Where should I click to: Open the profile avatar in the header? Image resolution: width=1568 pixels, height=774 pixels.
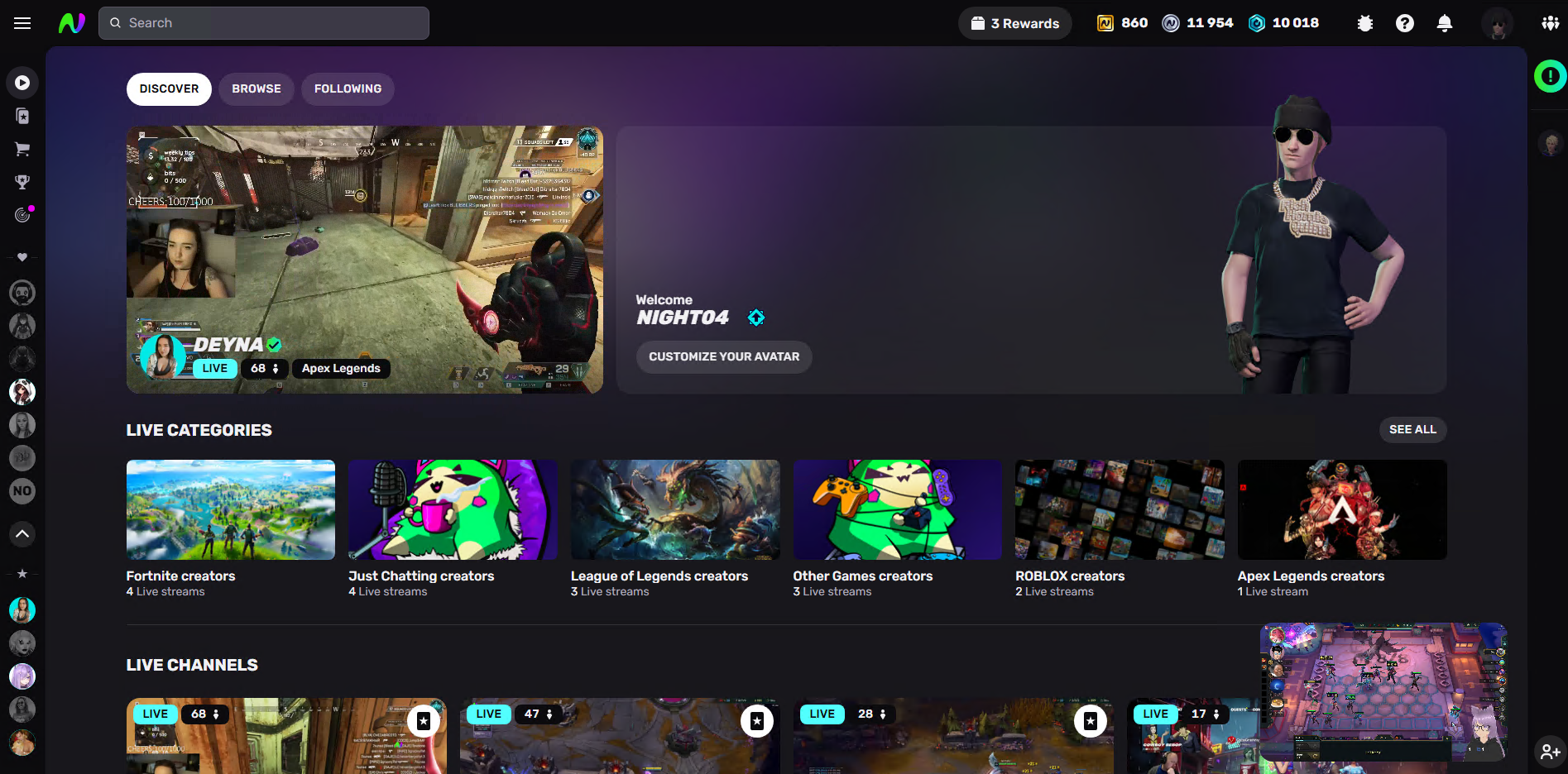tap(1497, 23)
